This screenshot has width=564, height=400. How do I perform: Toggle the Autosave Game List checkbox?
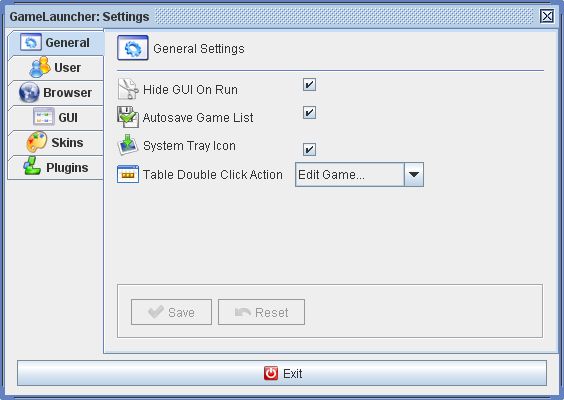click(309, 113)
